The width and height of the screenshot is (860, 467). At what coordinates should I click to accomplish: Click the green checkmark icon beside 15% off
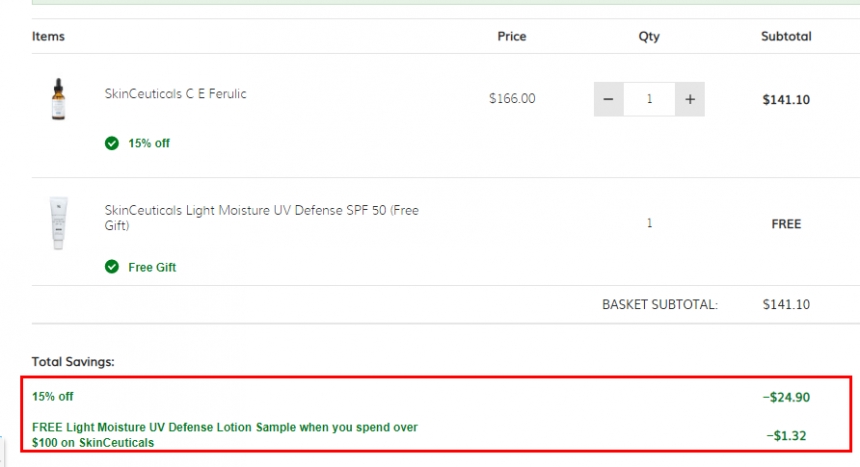point(112,143)
